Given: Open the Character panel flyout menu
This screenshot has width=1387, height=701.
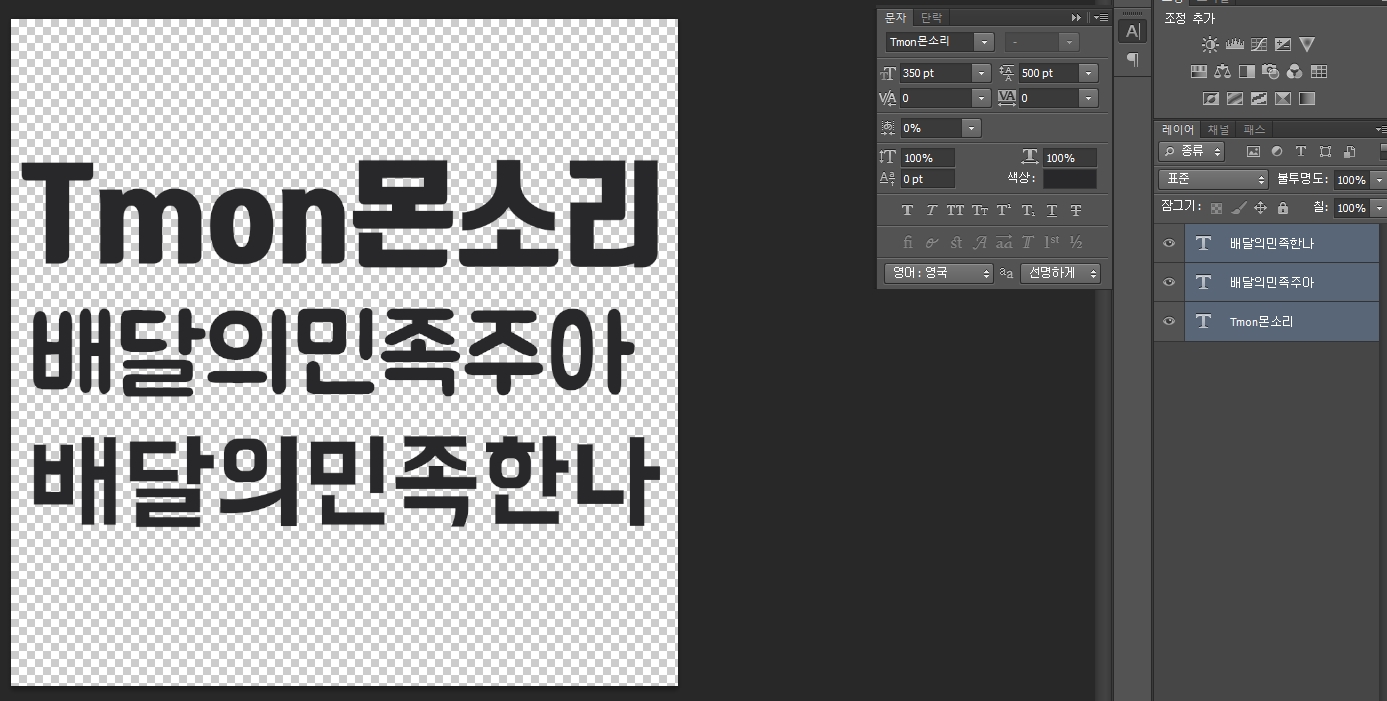Looking at the screenshot, I should [x=1101, y=17].
